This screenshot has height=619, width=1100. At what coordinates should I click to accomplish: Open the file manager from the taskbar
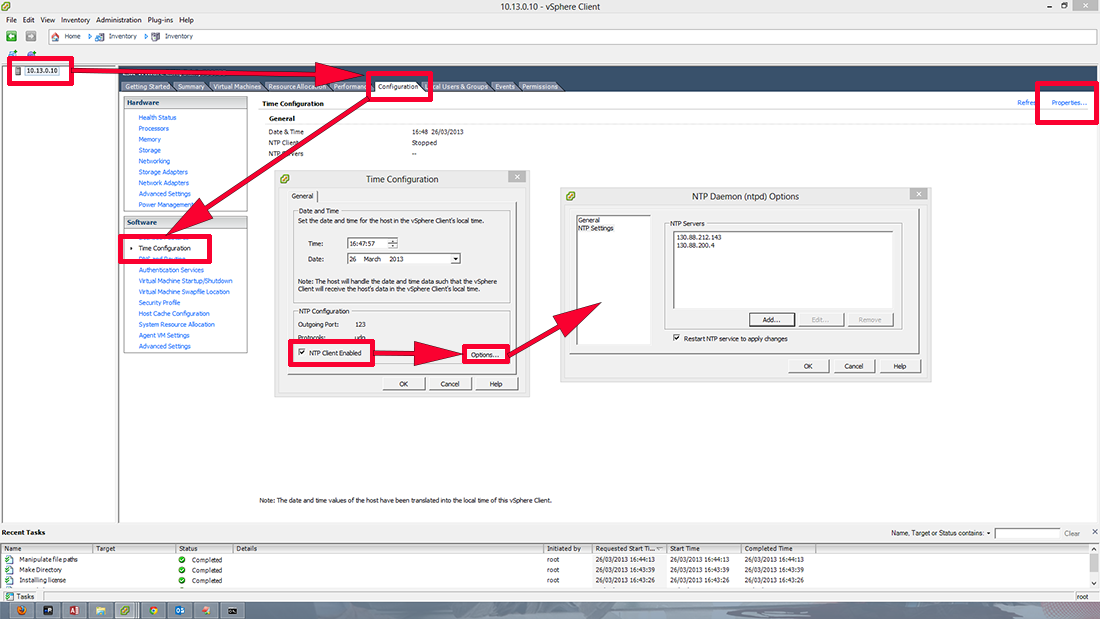[100, 610]
